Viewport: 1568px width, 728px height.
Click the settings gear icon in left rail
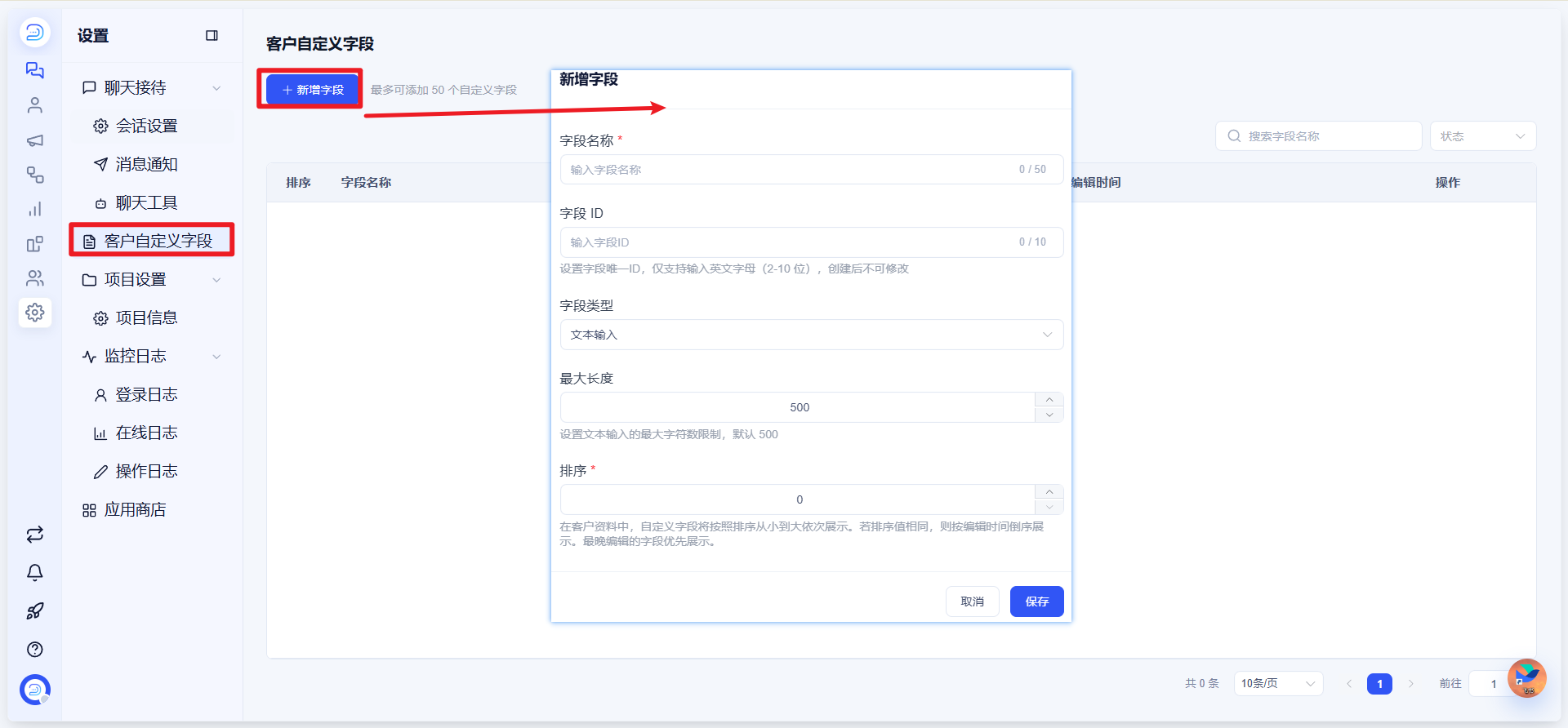tap(35, 313)
